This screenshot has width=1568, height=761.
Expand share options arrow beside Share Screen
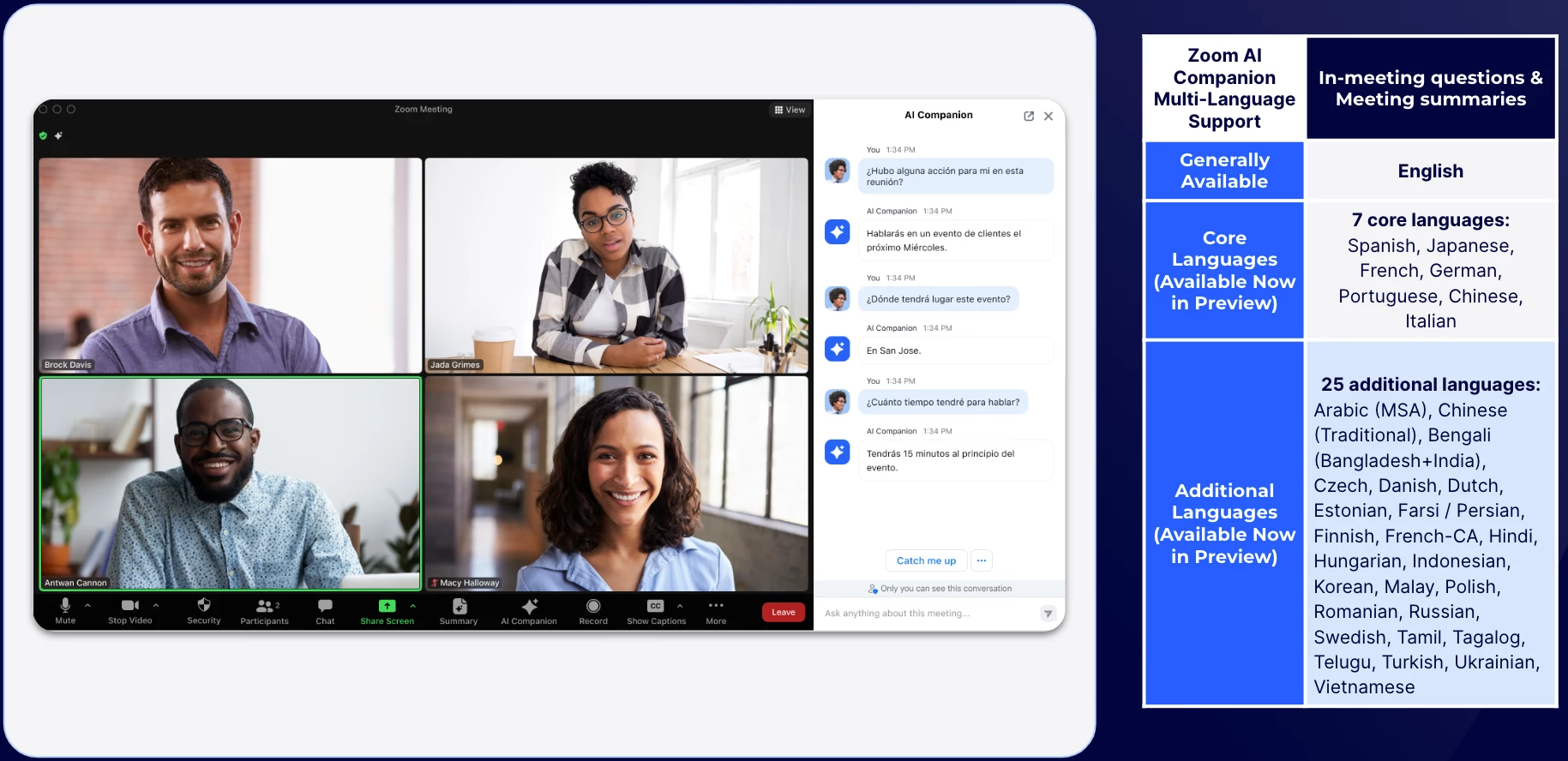413,605
